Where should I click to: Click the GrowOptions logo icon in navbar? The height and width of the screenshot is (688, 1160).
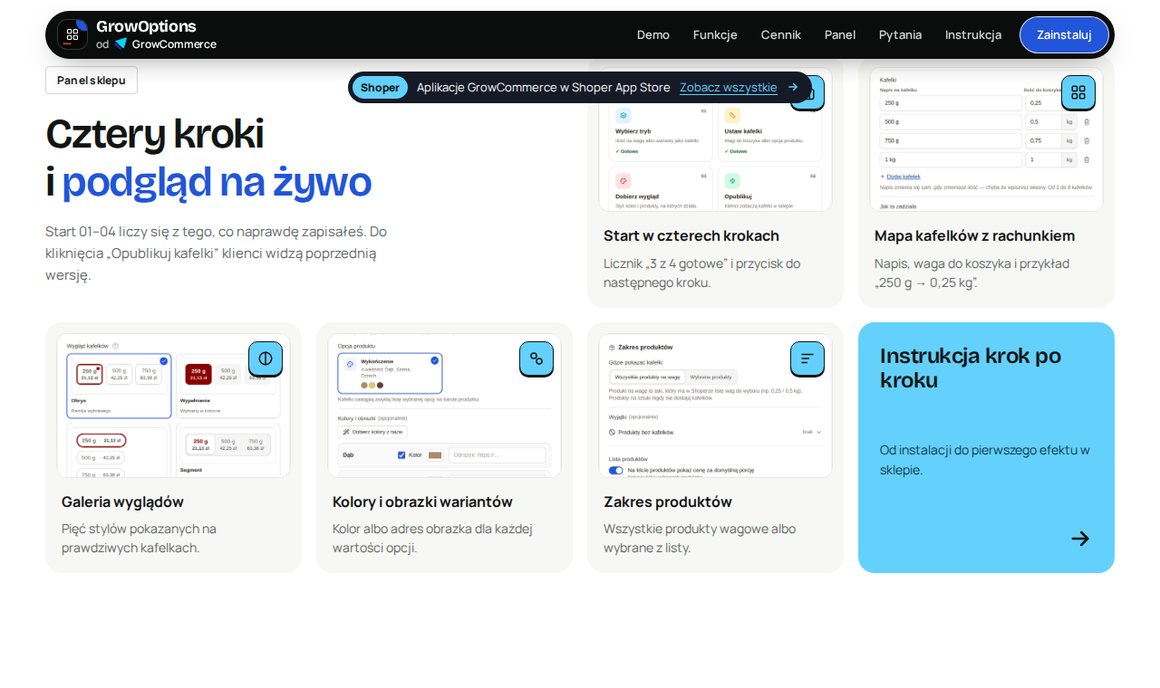(72, 35)
